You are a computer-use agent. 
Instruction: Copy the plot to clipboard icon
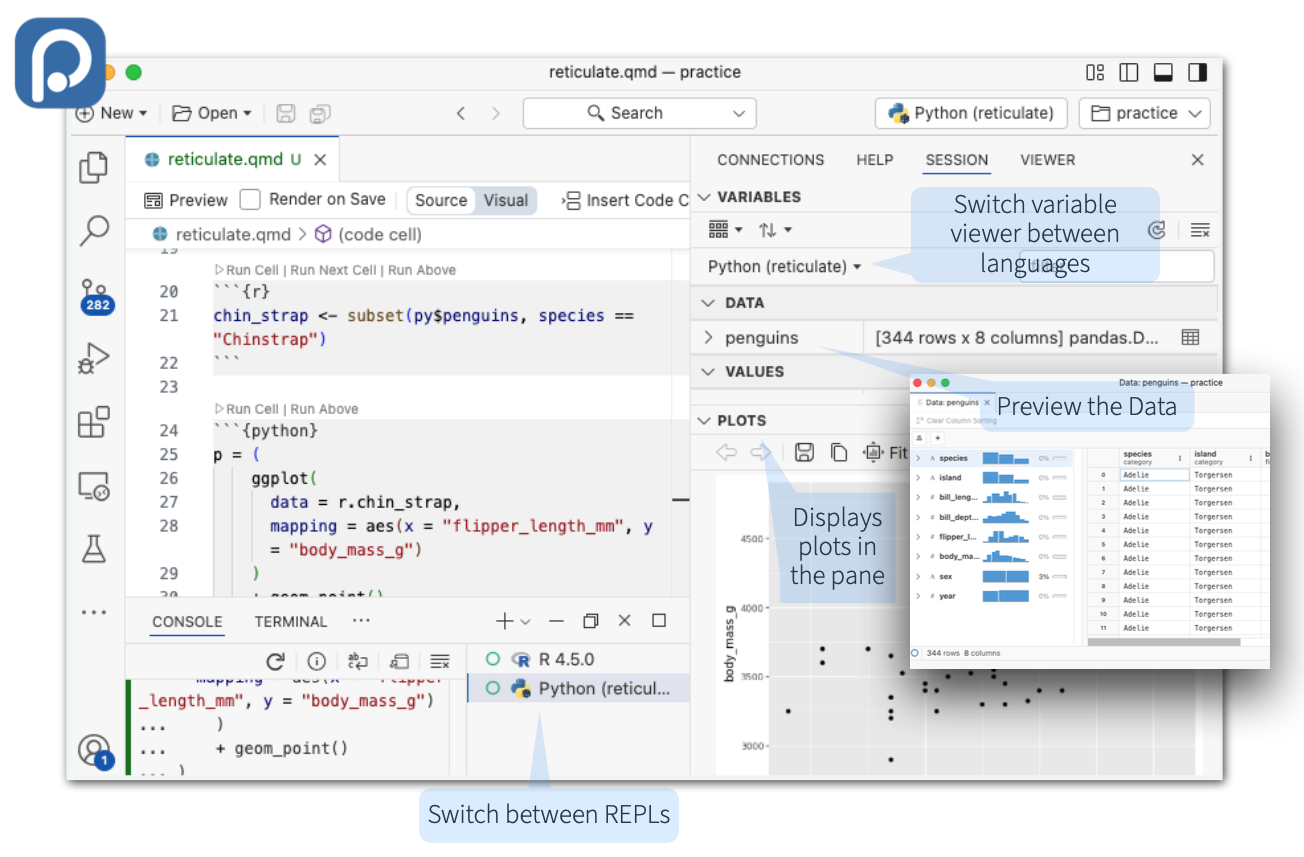click(839, 452)
